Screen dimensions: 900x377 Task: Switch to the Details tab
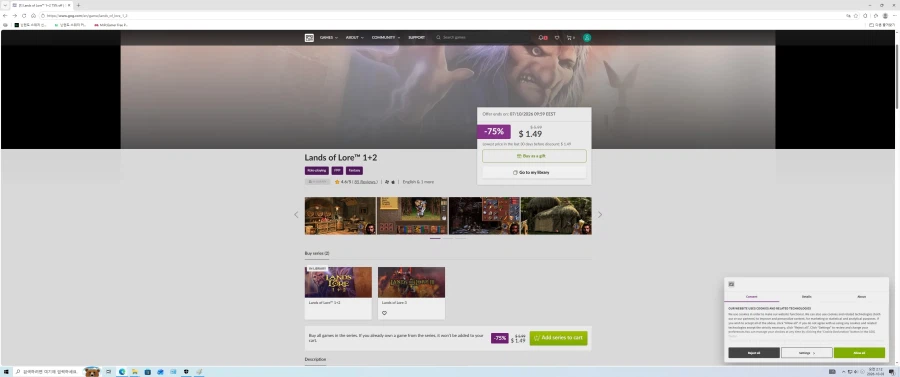pyautogui.click(x=806, y=297)
